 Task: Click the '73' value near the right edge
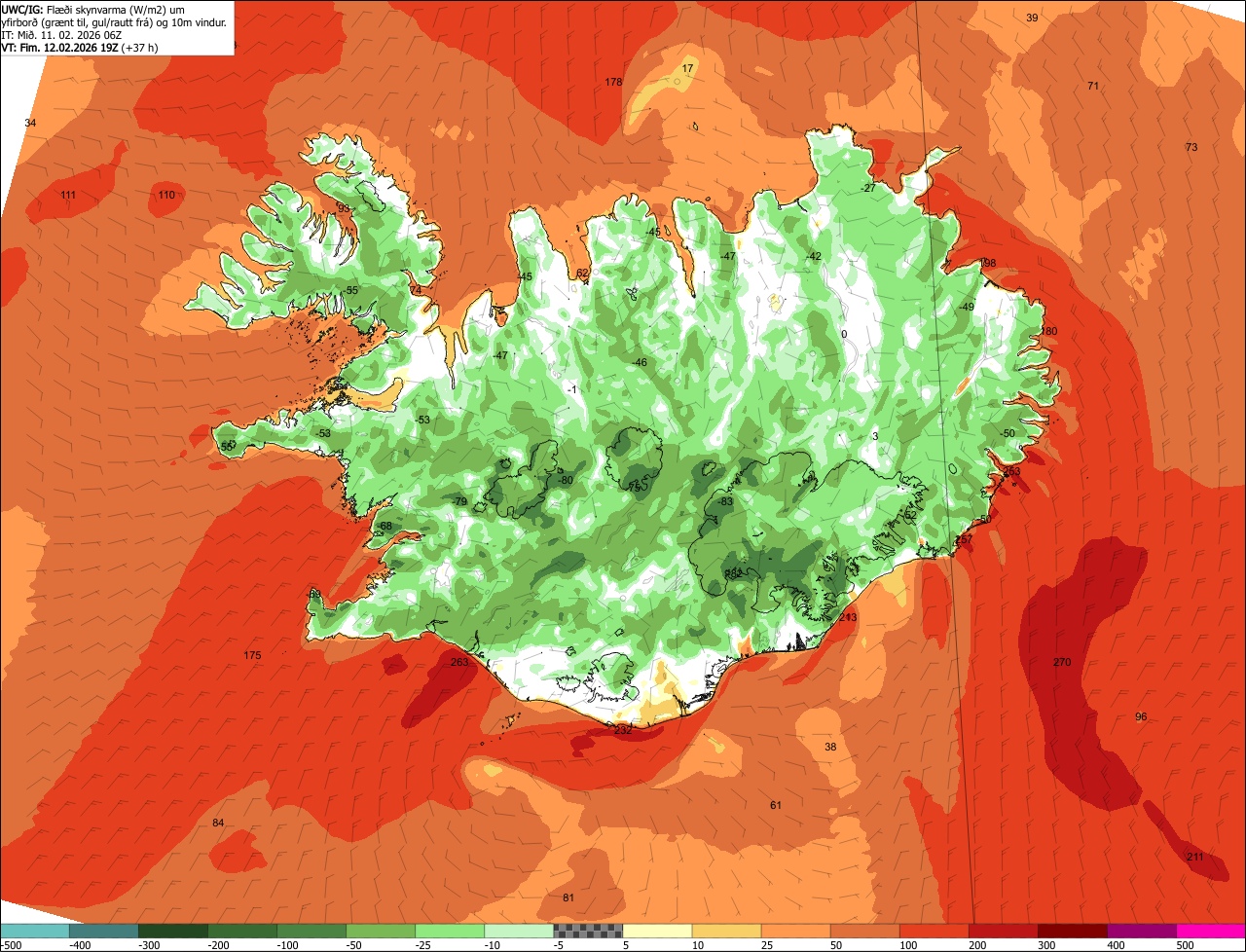1191,147
